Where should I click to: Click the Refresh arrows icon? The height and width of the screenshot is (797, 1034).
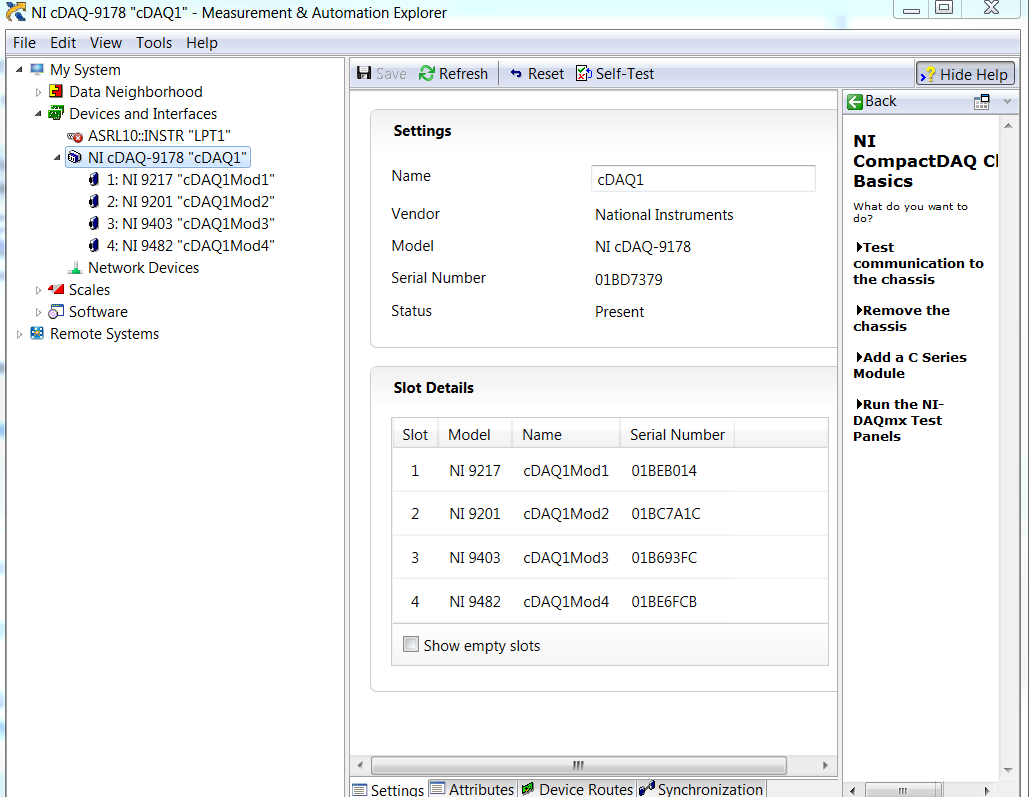427,73
